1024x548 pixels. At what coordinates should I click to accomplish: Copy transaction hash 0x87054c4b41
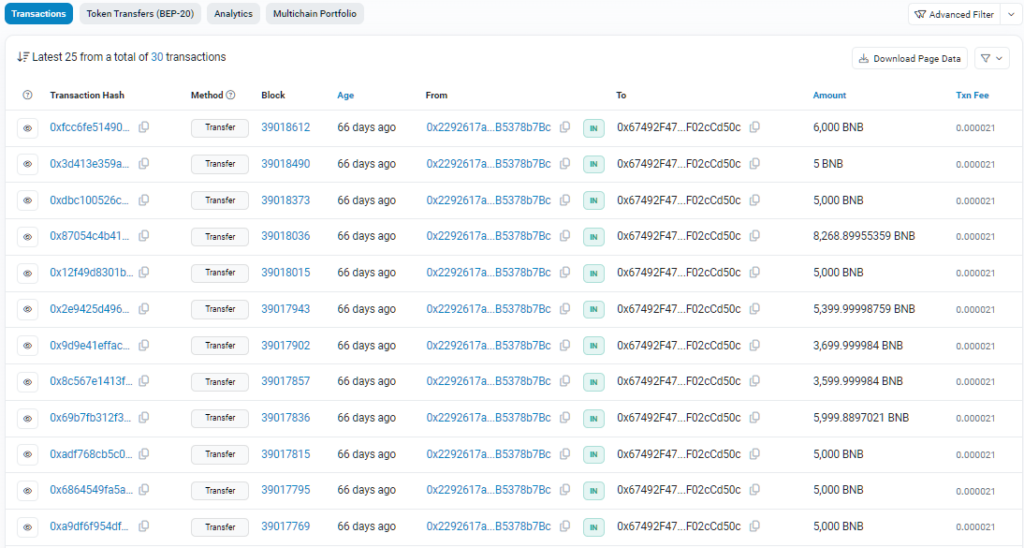click(x=144, y=236)
